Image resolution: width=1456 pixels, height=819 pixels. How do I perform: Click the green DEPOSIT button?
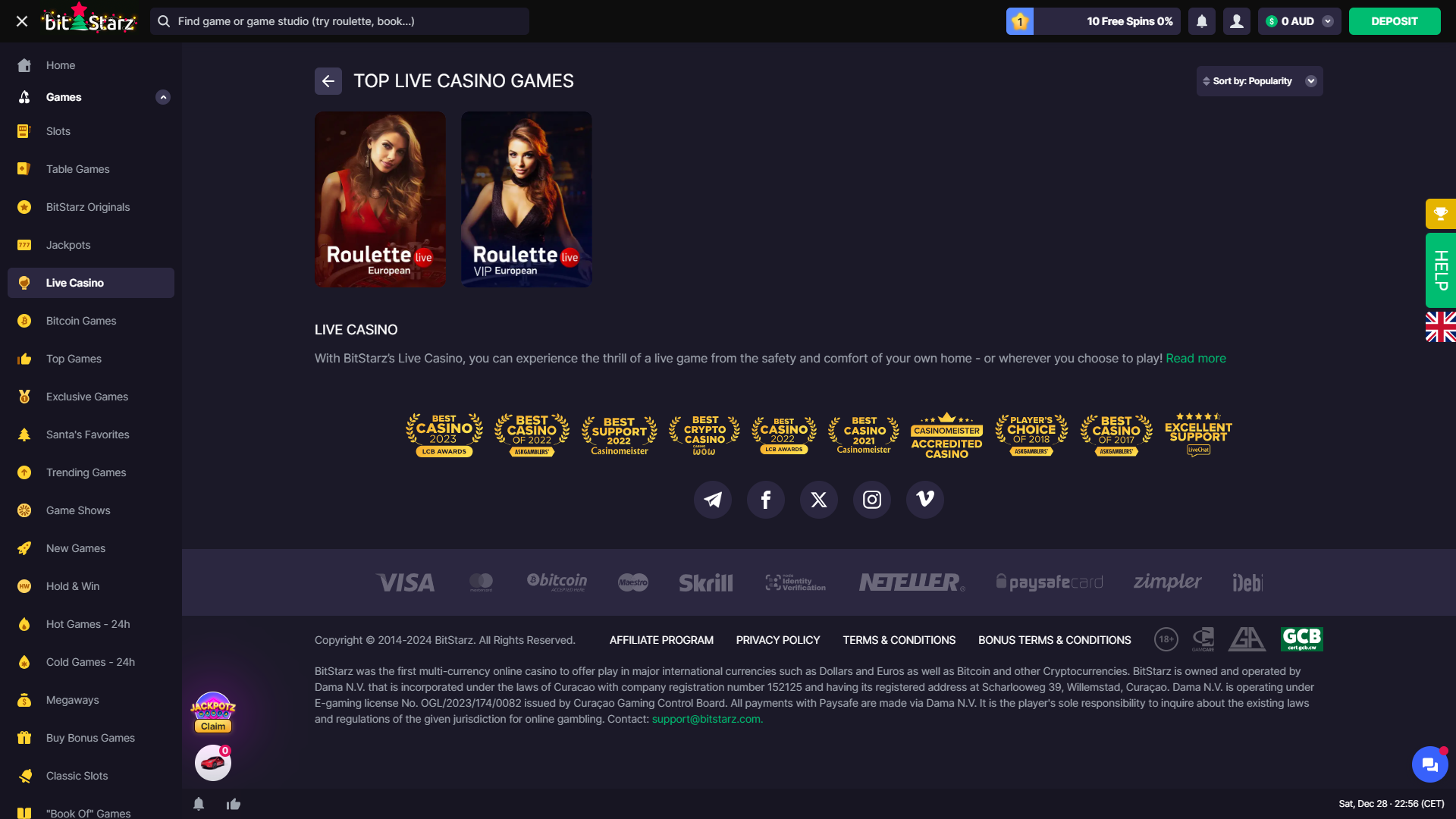coord(1395,21)
